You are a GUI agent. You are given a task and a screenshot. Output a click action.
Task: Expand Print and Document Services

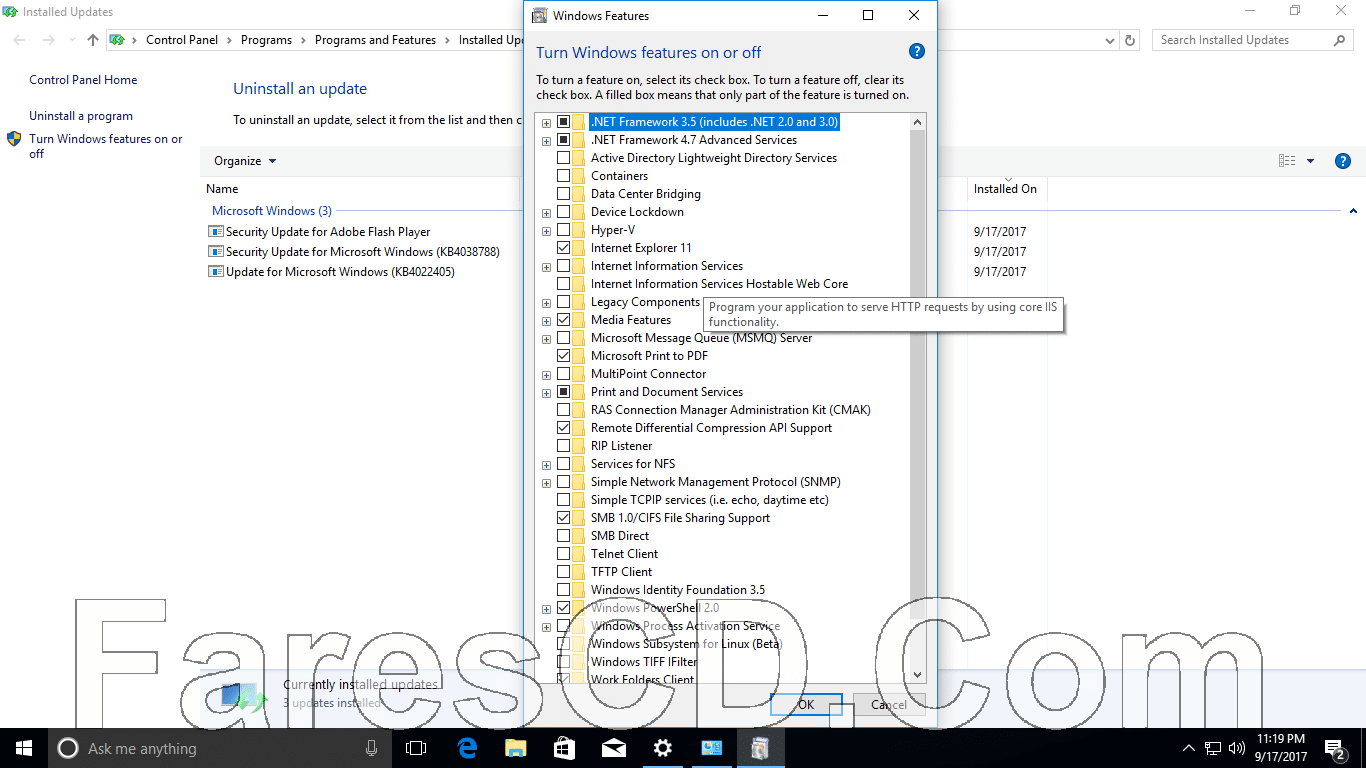pos(546,393)
